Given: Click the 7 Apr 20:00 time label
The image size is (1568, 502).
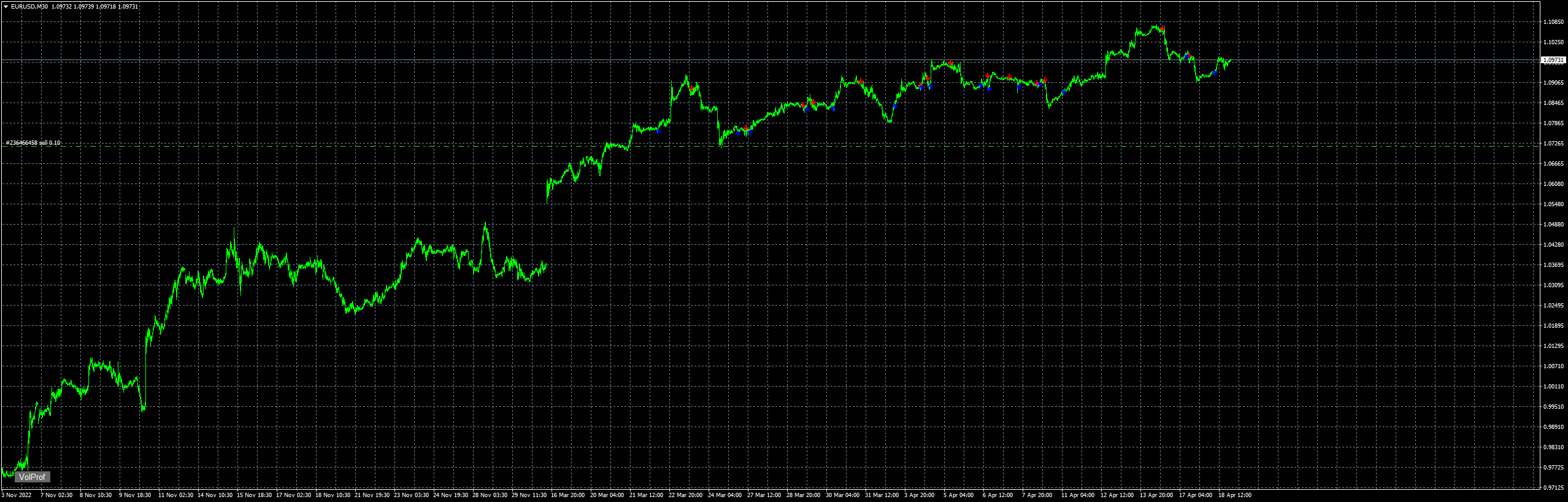Looking at the screenshot, I should pyautogui.click(x=1037, y=495).
